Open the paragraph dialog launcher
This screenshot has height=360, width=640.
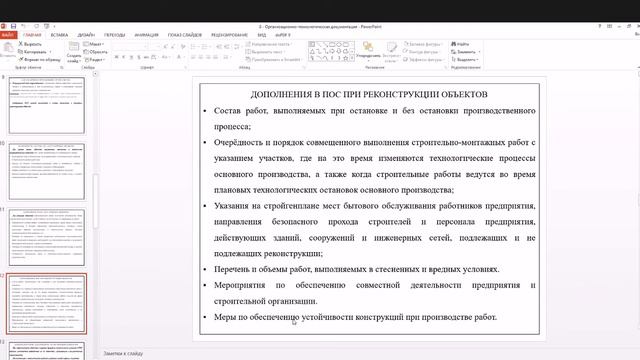point(304,68)
